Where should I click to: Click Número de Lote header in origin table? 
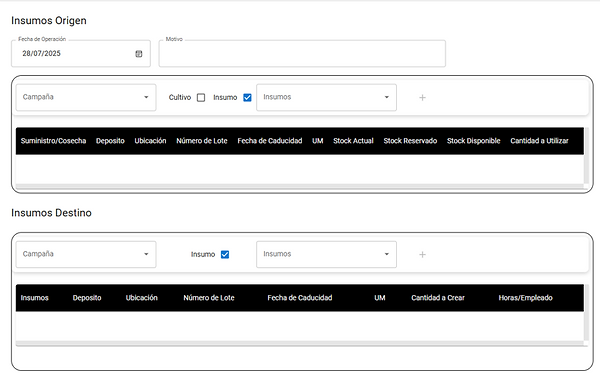click(x=202, y=141)
